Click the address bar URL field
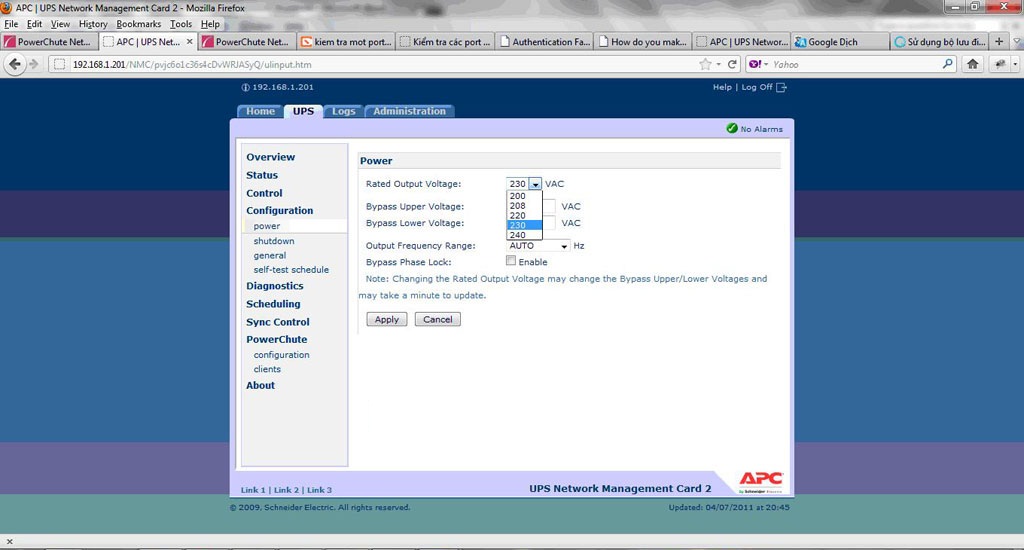Screen dimensions: 1024x550 pos(379,64)
